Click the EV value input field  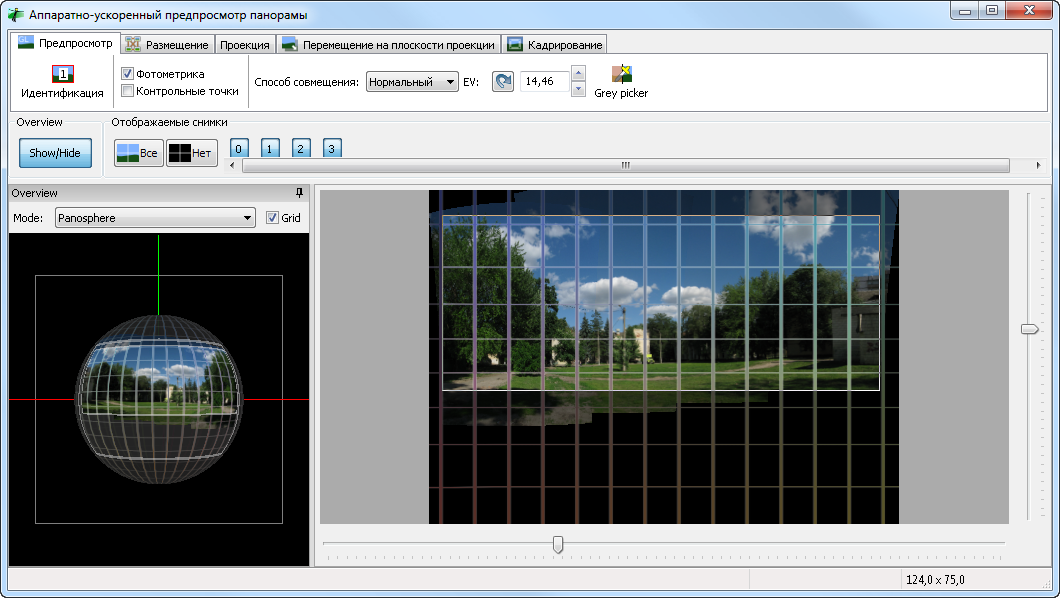[543, 82]
